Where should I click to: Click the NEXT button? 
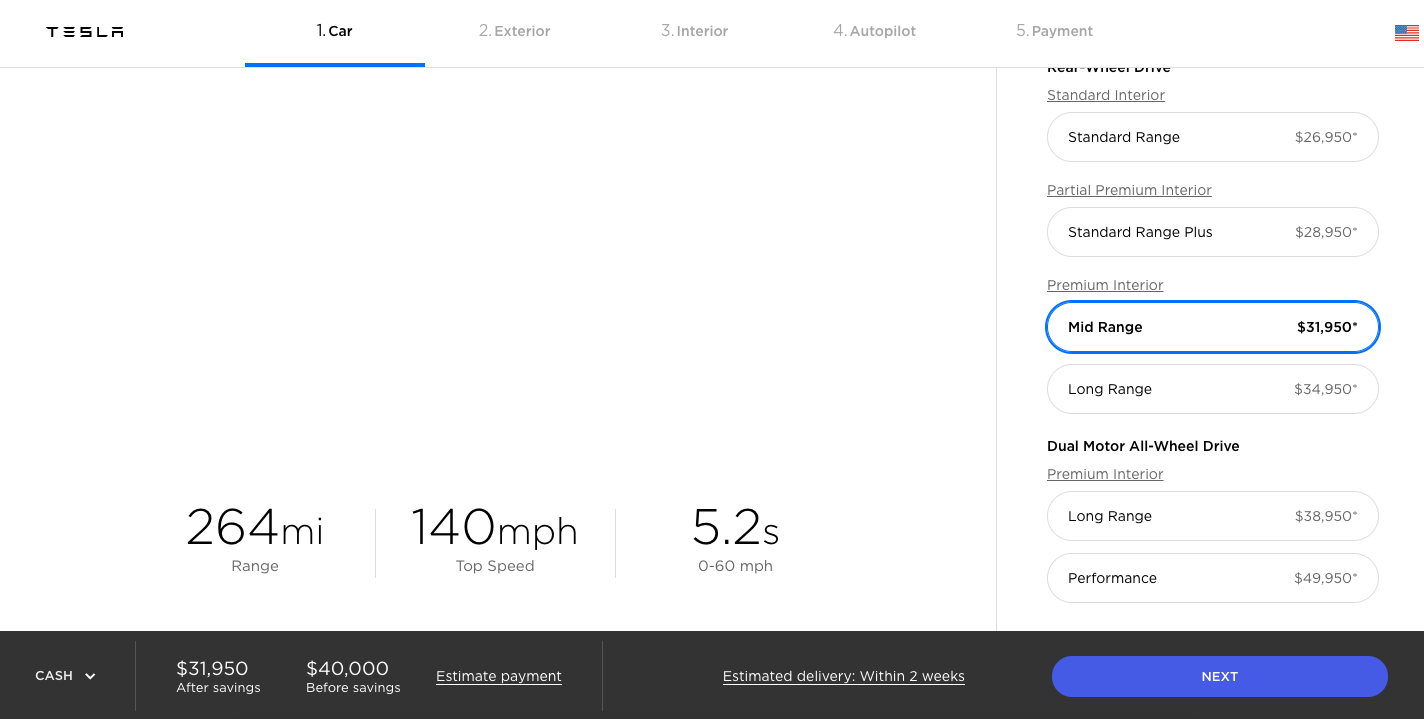pos(1219,677)
